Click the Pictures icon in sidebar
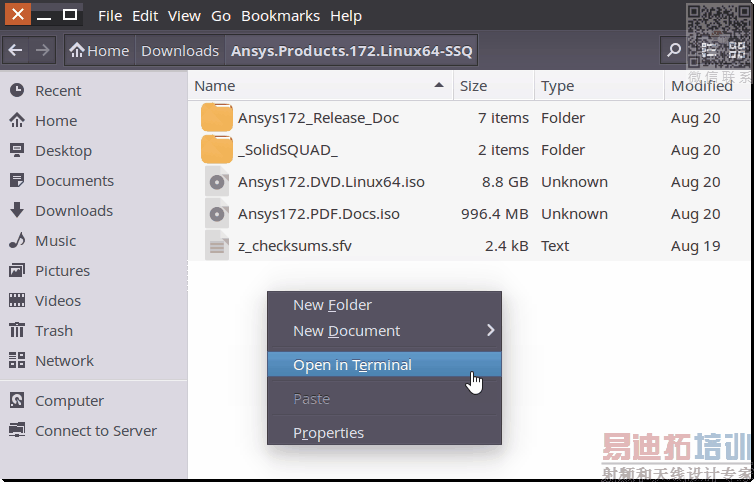 17,270
